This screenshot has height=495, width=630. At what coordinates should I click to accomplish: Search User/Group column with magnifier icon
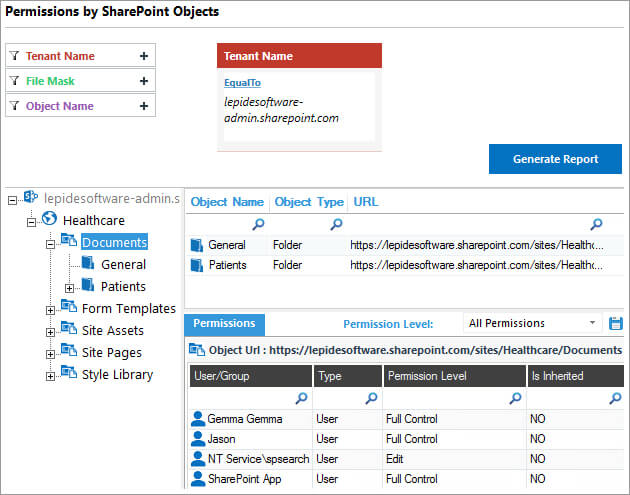tap(301, 398)
